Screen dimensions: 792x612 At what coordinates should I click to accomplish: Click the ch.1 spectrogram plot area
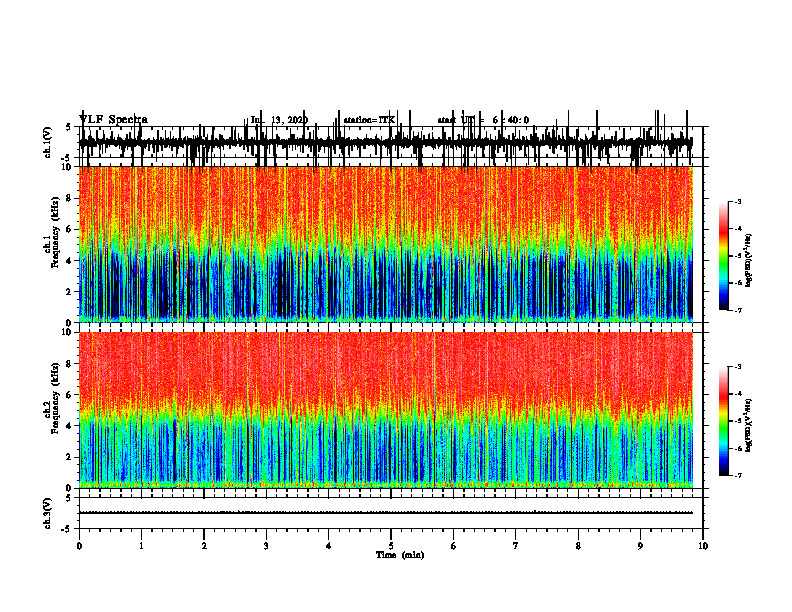click(385, 244)
